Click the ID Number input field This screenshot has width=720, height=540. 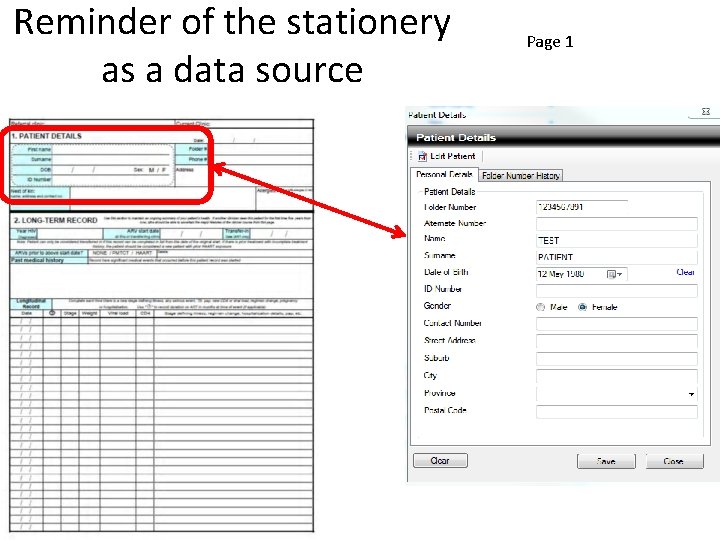[617, 290]
